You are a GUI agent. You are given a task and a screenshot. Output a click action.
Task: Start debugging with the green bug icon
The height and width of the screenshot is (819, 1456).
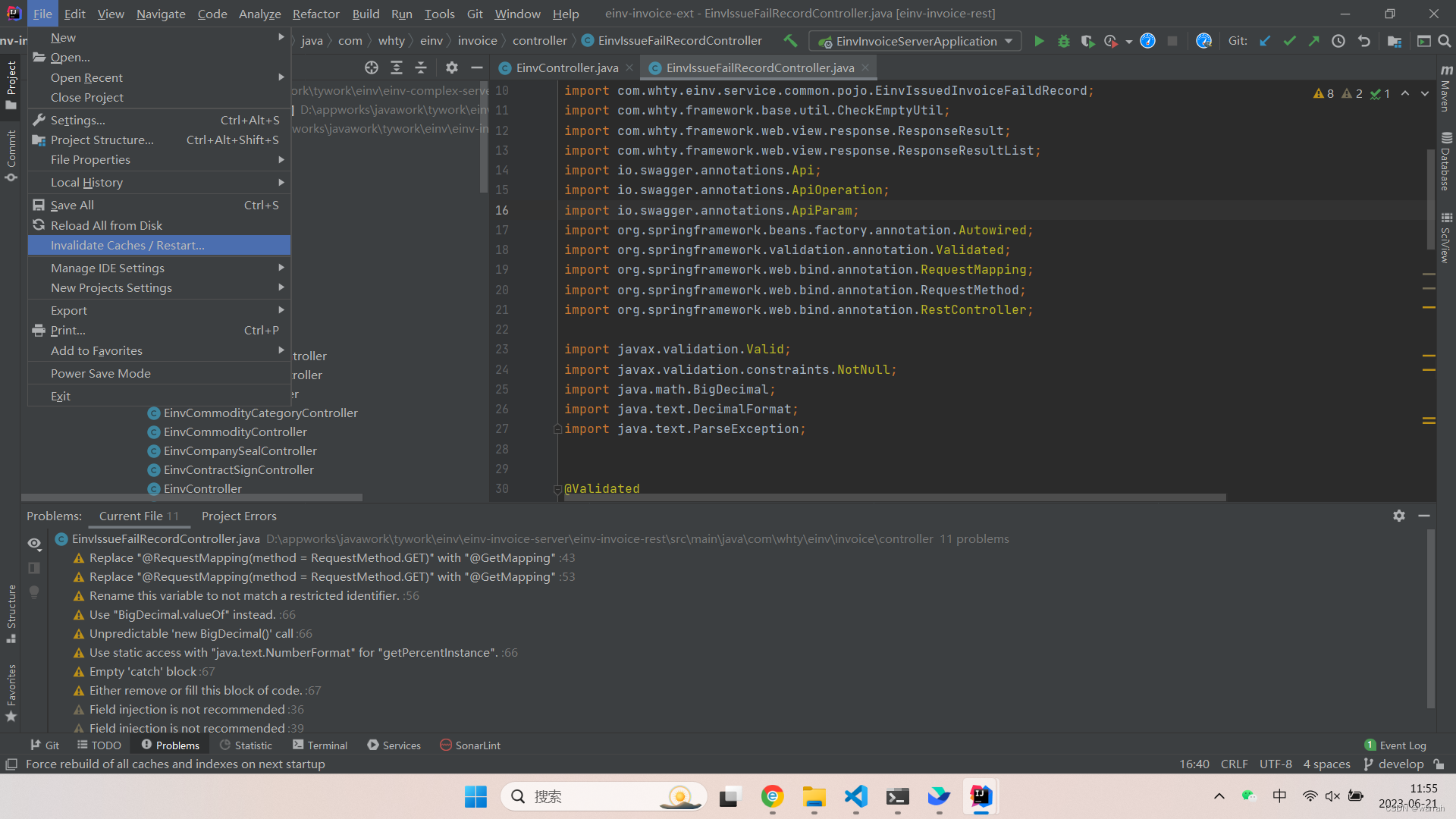tap(1064, 41)
